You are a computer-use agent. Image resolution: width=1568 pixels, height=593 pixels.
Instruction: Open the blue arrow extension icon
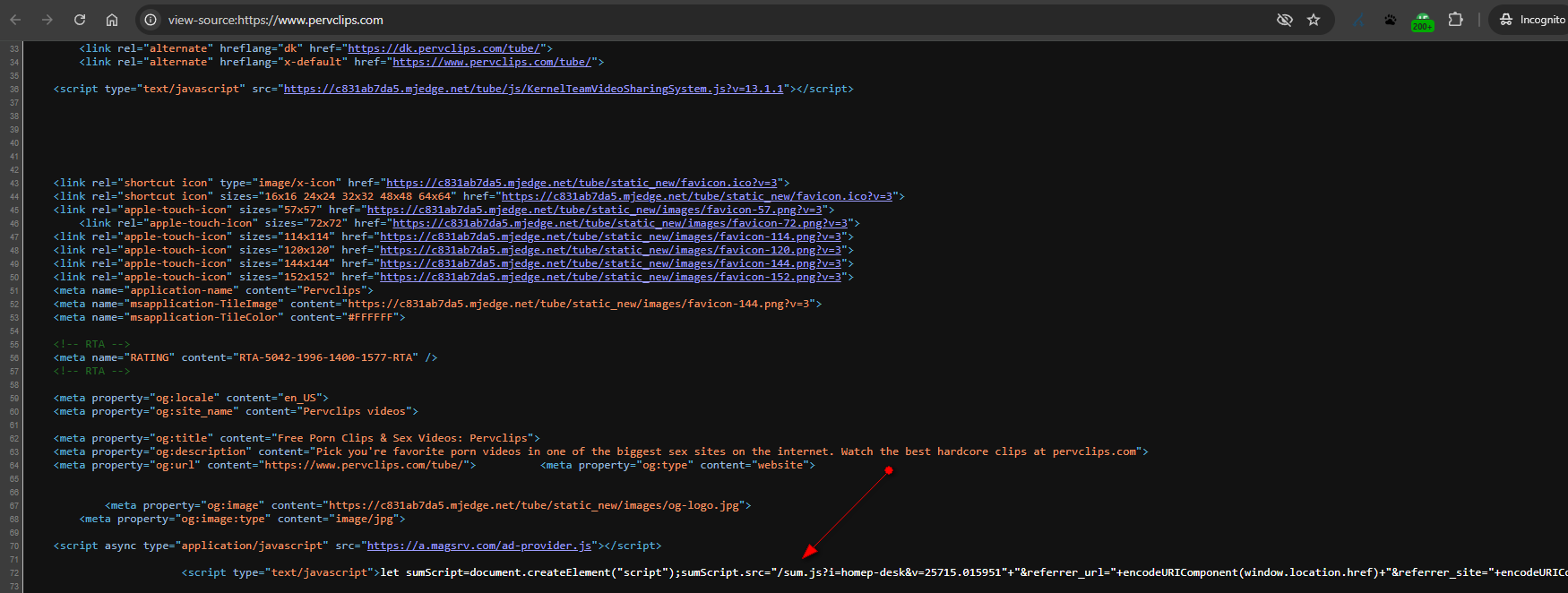[x=1359, y=20]
